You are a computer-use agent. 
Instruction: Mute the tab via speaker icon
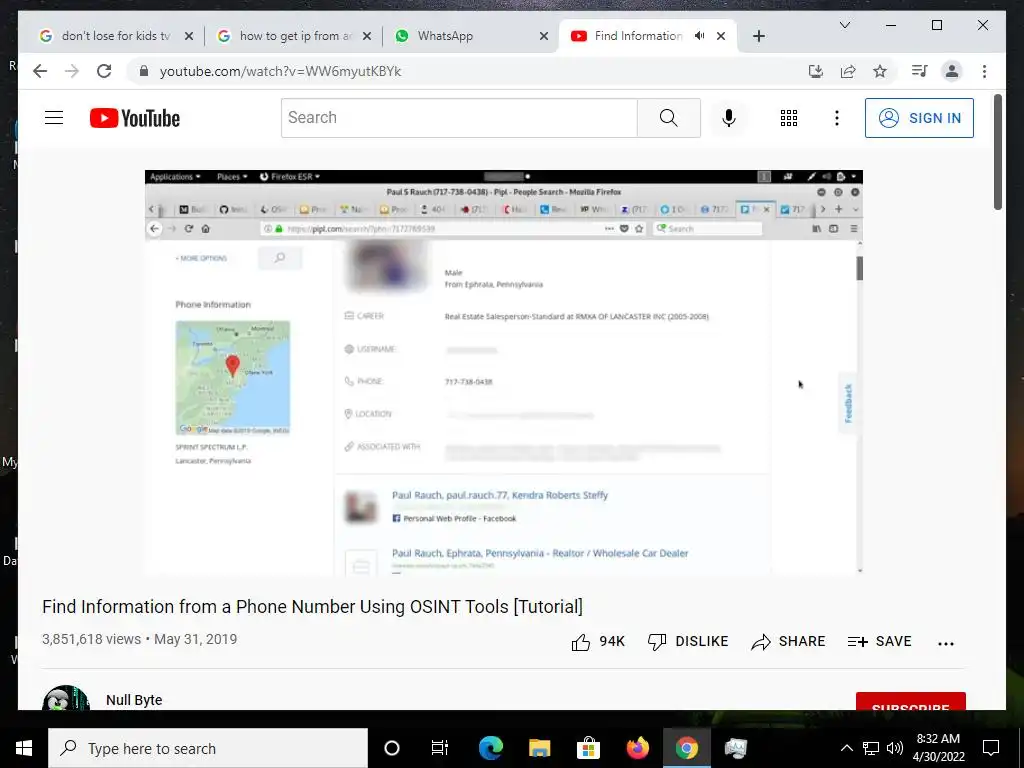coord(699,36)
